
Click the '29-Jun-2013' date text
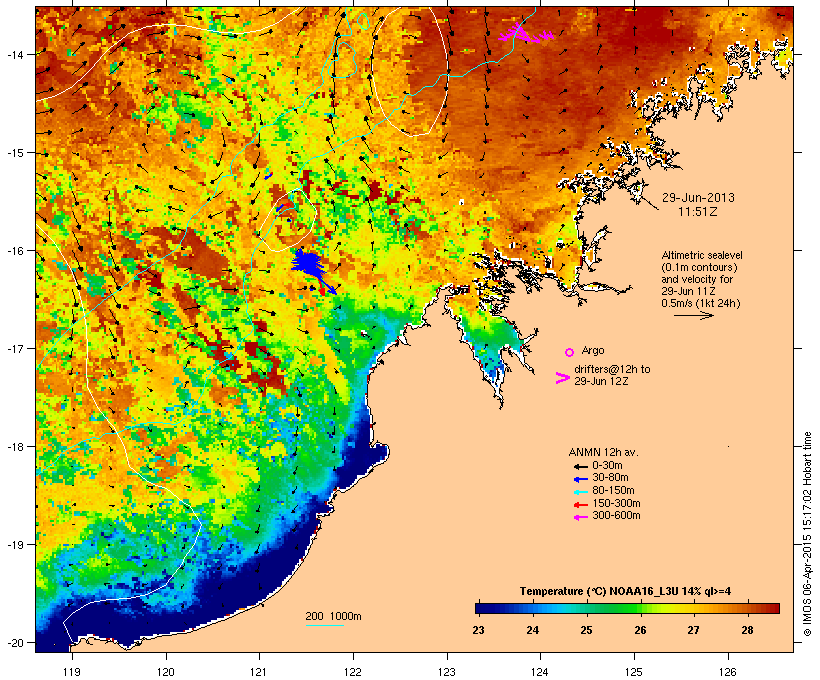point(698,198)
